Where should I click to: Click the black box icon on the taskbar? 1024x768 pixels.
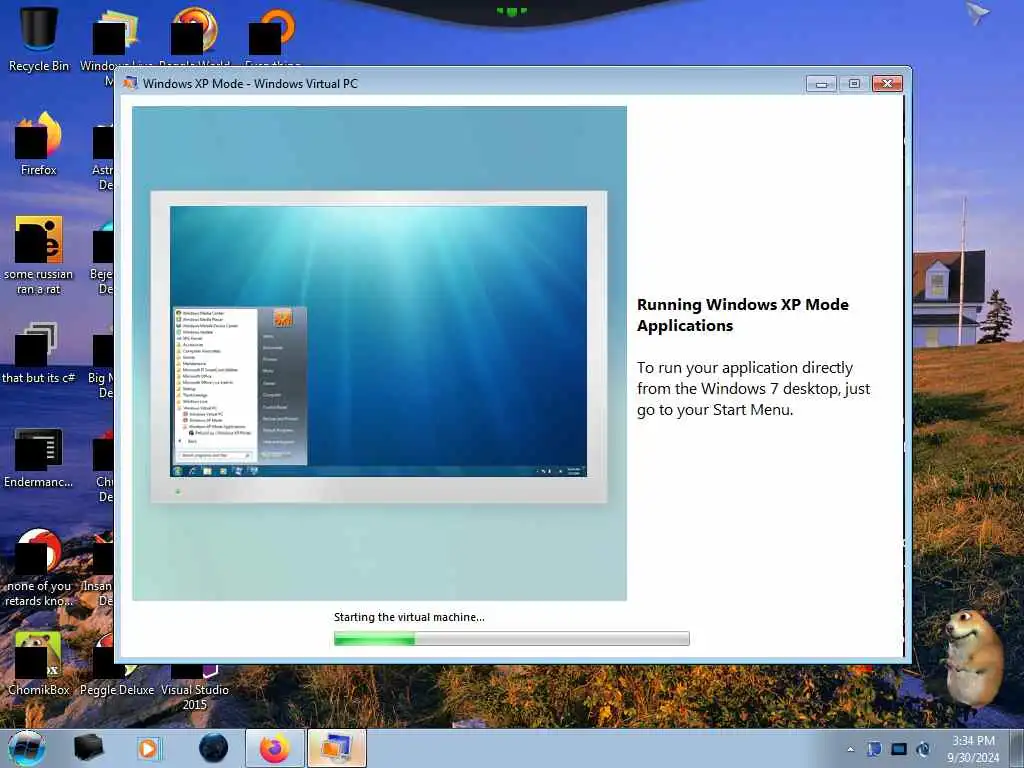(88, 748)
